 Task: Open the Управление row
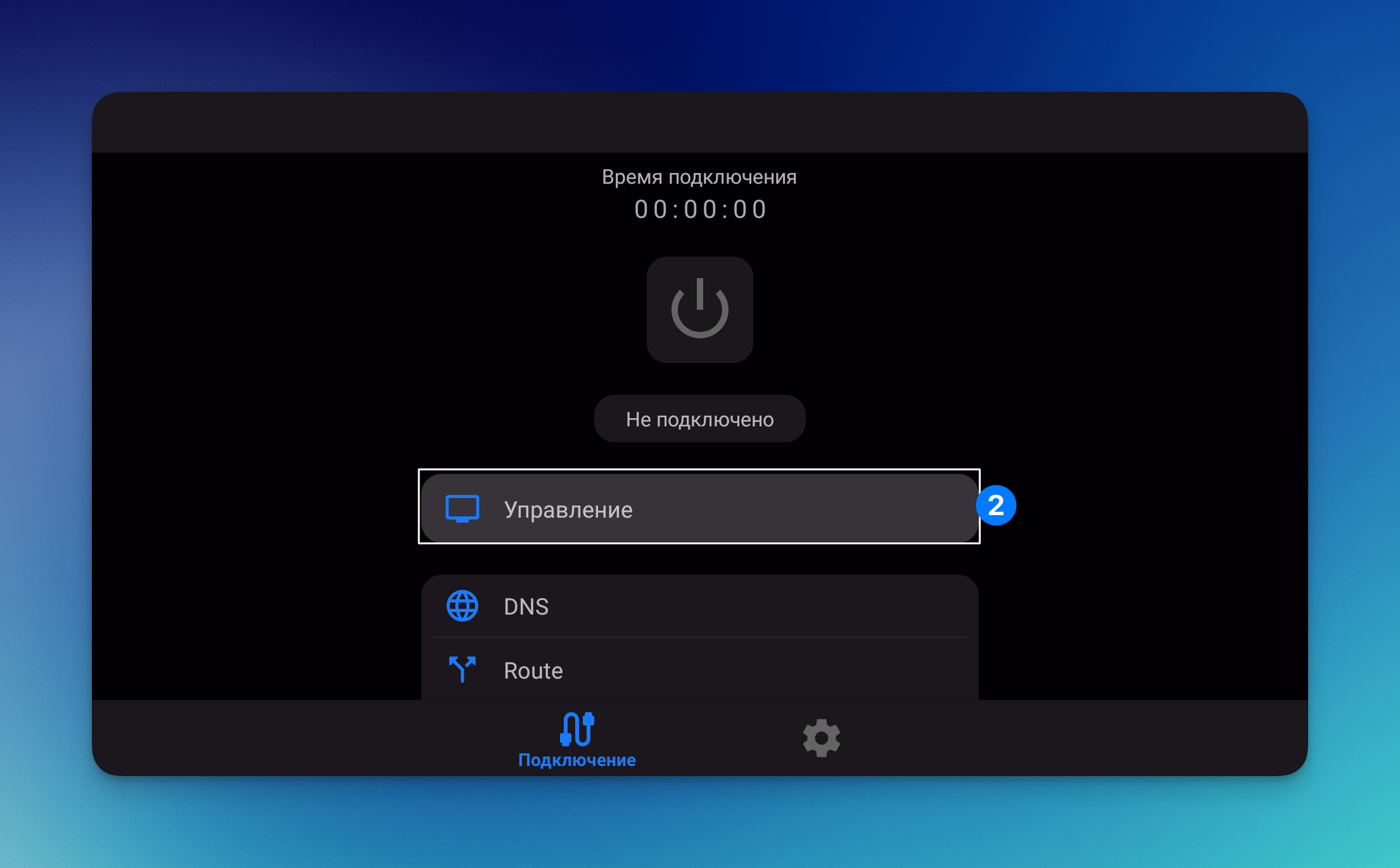point(699,508)
